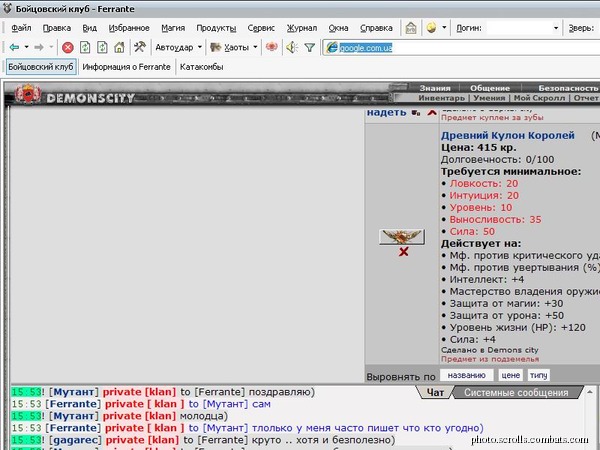This screenshot has width=600, height=450.
Task: Click the надеть link
Action: tap(386, 112)
